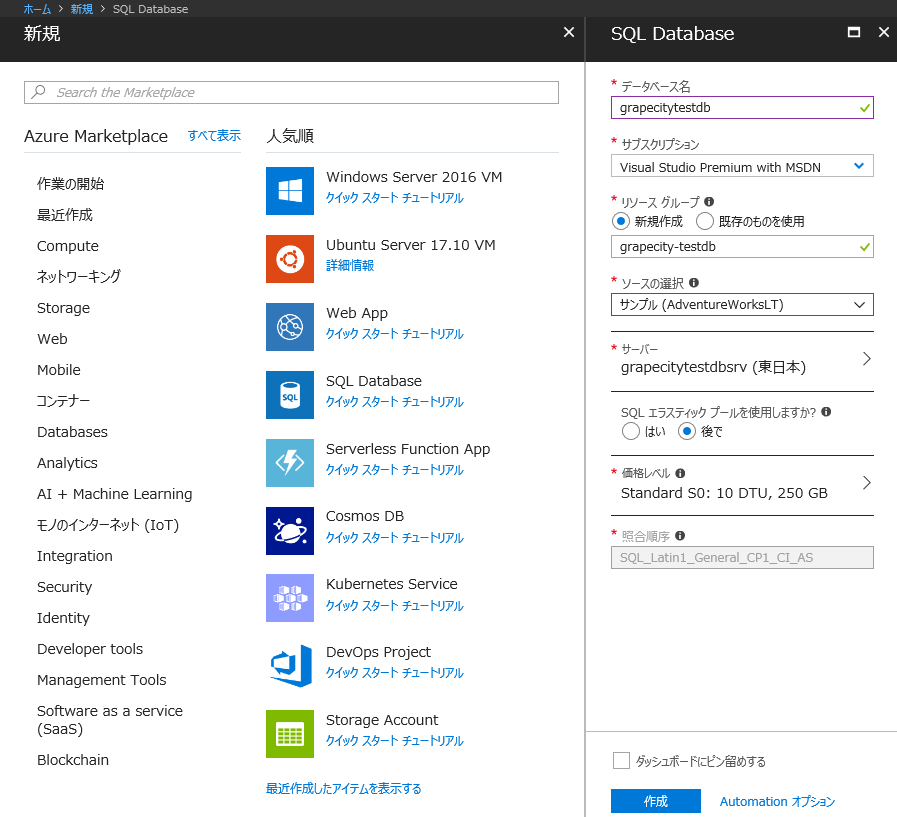897x817 pixels.
Task: Select the Databases category
Action: pos(72,432)
